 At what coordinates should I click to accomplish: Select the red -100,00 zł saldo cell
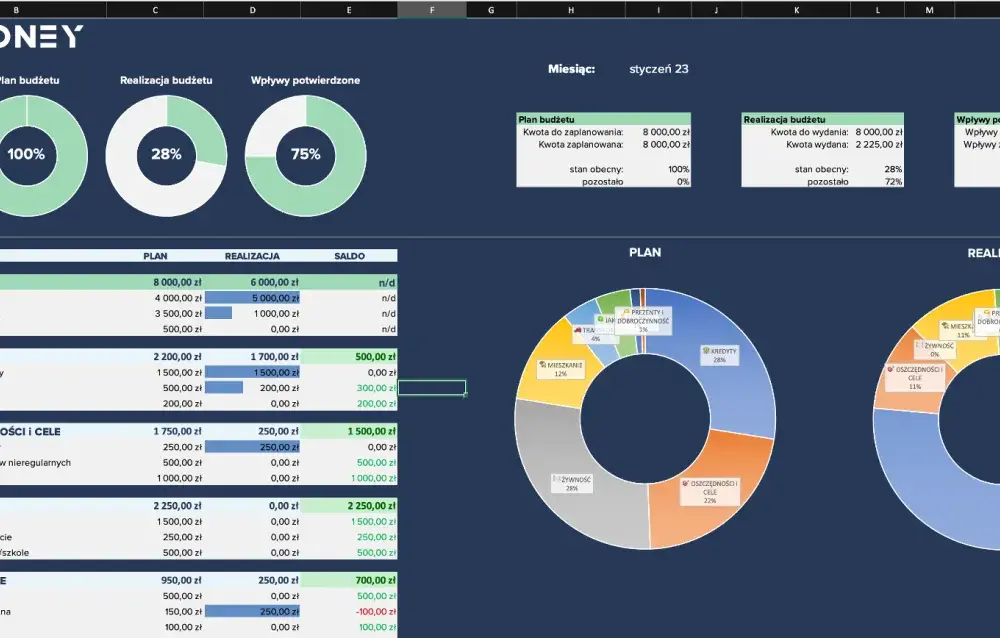point(349,611)
